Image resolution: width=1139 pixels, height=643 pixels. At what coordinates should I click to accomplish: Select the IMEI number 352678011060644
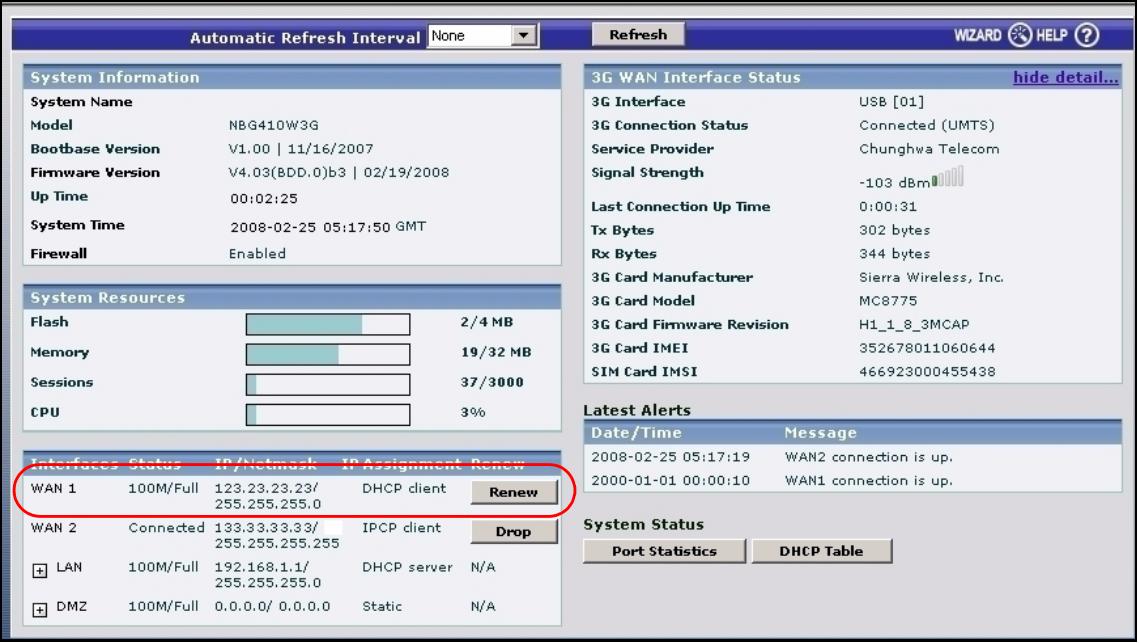[x=927, y=348]
